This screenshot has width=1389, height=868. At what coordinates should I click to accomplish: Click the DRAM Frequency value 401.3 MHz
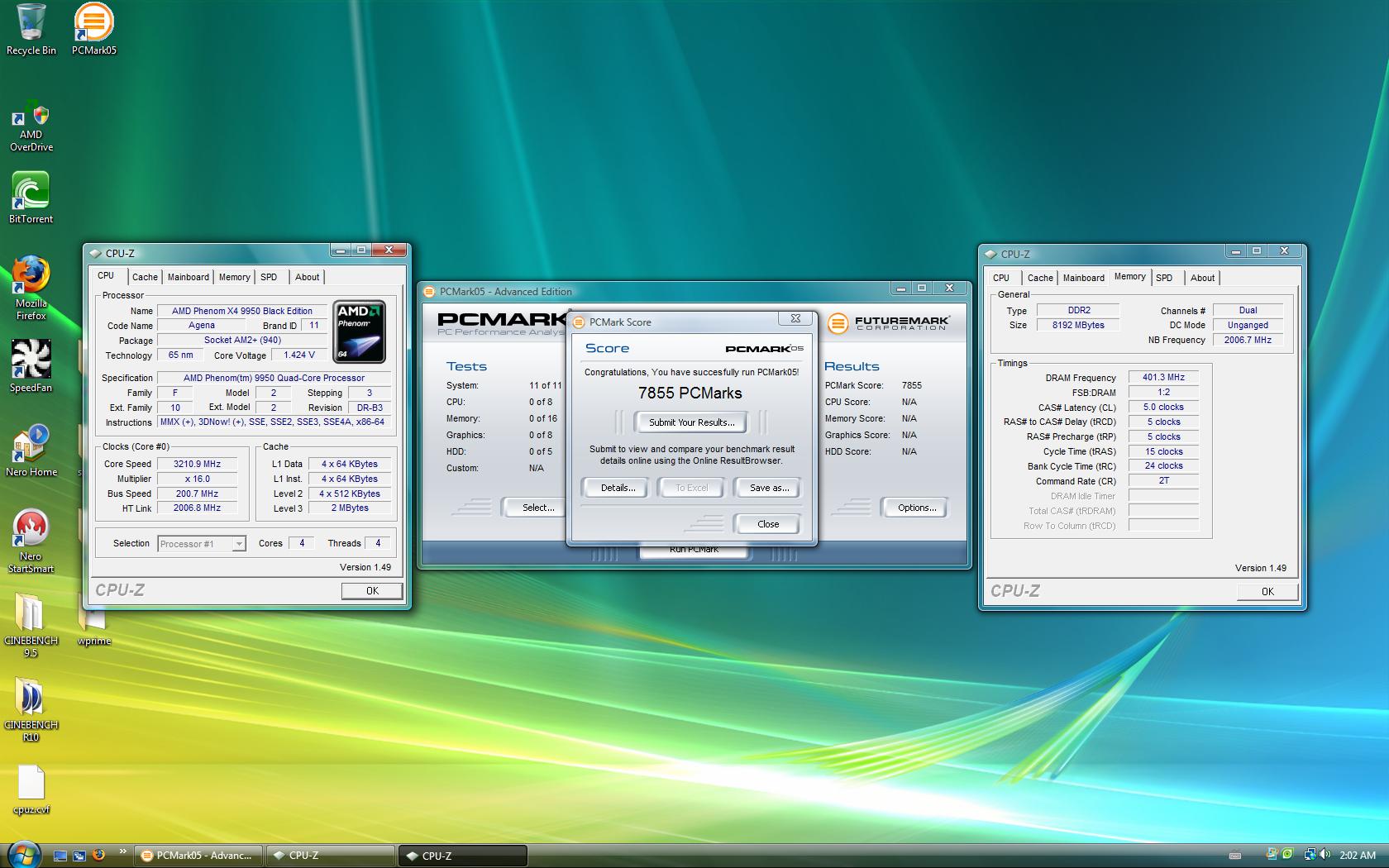pos(1163,377)
